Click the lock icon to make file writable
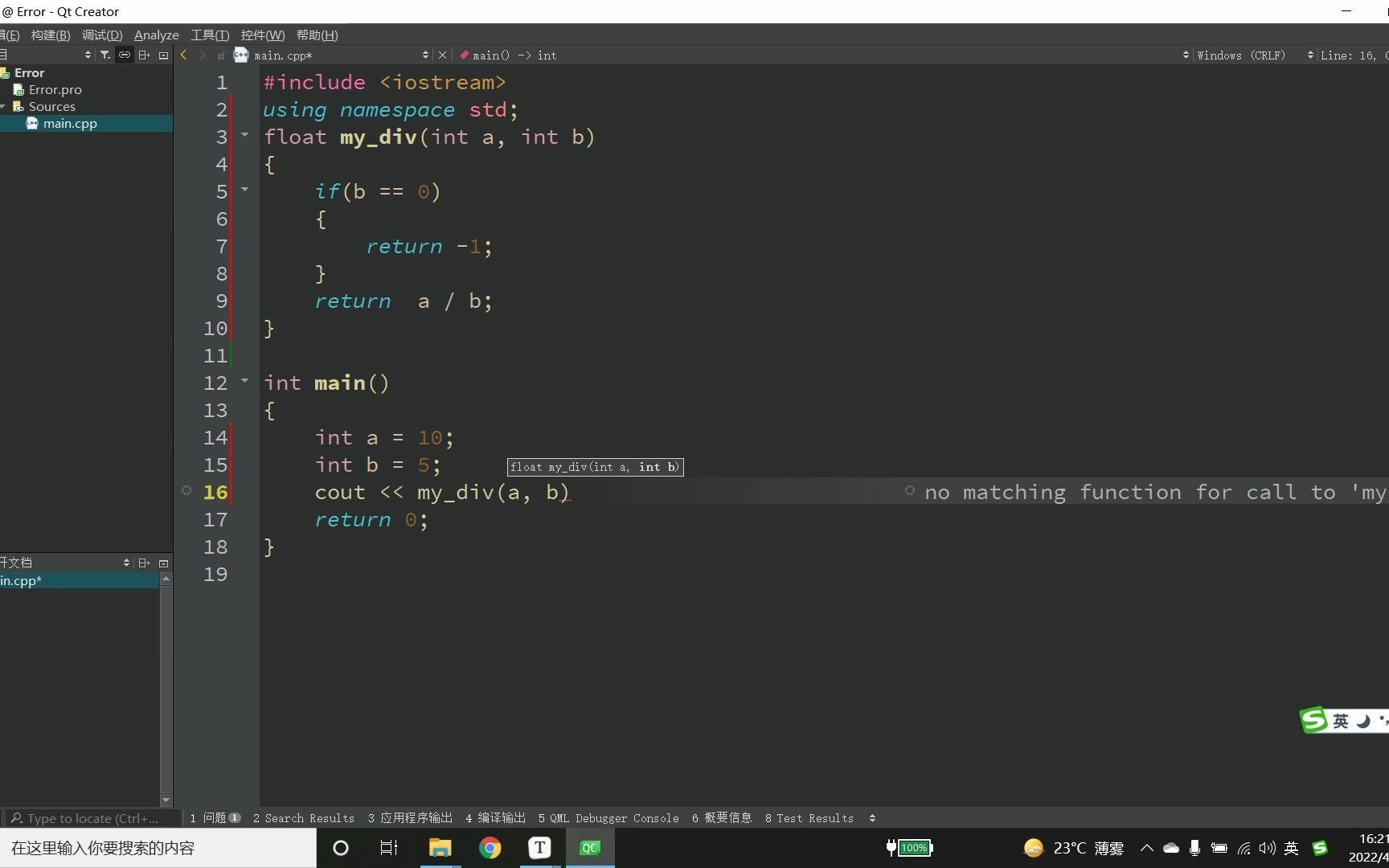The width and height of the screenshot is (1389, 868). click(221, 55)
